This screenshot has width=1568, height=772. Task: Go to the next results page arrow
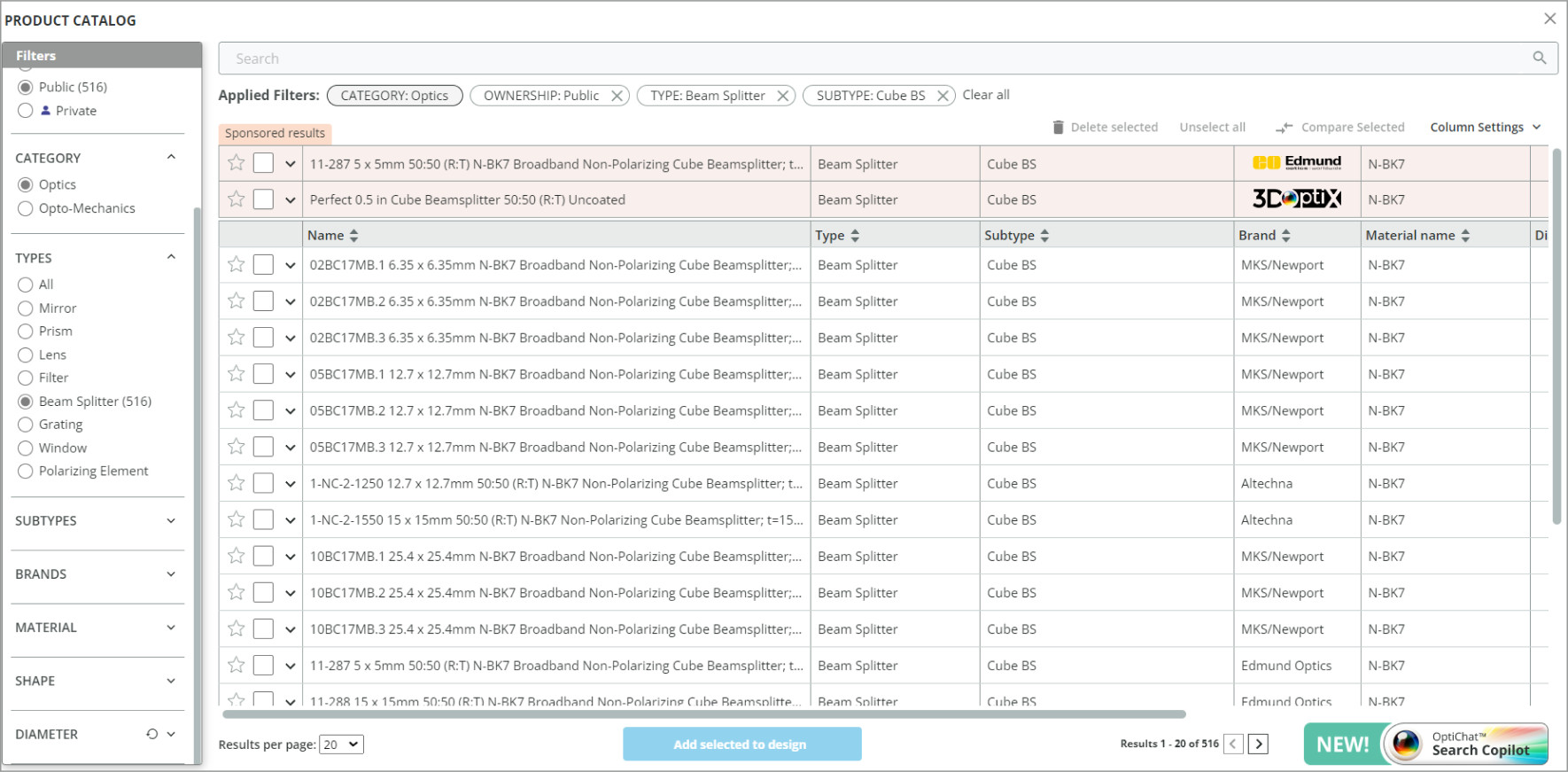click(1258, 744)
